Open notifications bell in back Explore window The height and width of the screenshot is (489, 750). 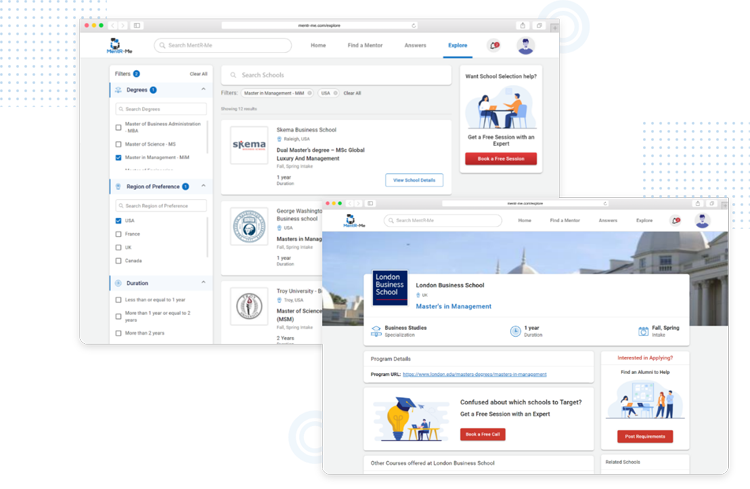pos(494,45)
